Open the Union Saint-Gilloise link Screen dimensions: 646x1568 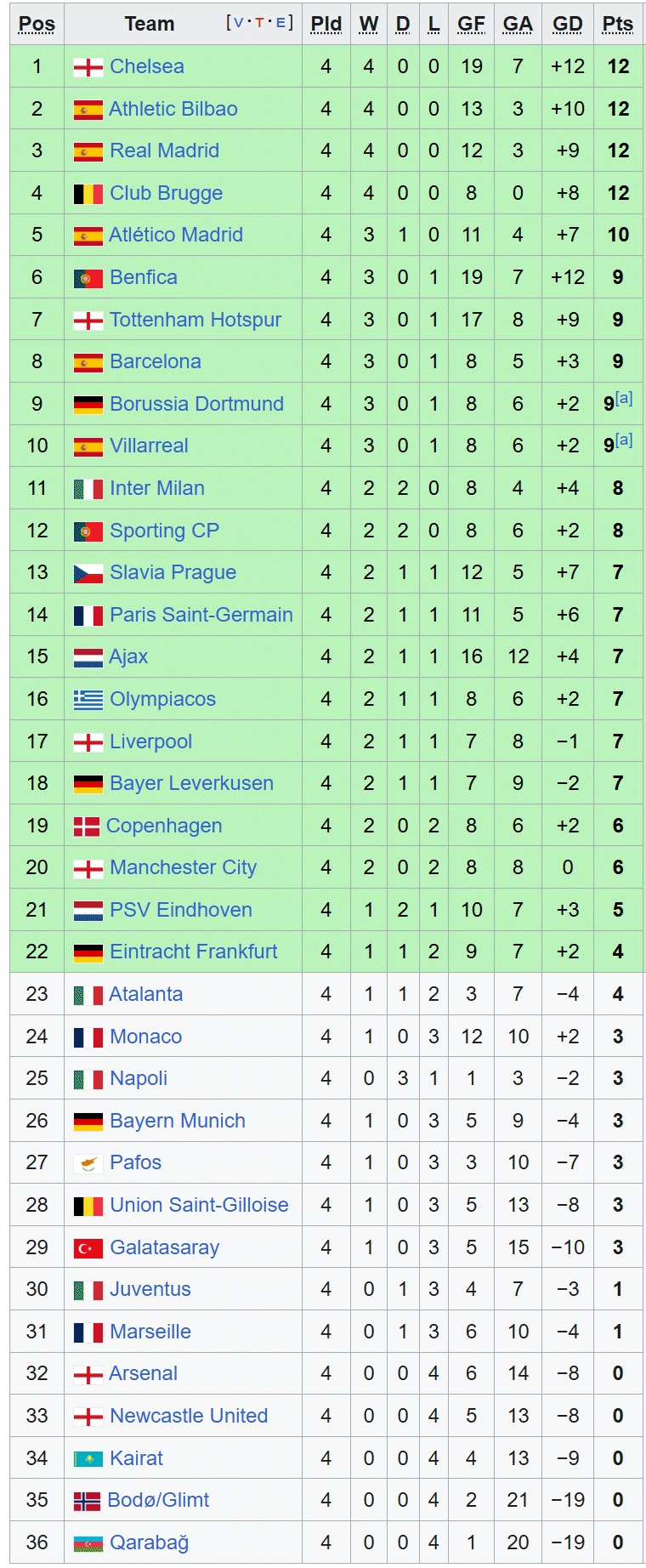click(199, 1205)
